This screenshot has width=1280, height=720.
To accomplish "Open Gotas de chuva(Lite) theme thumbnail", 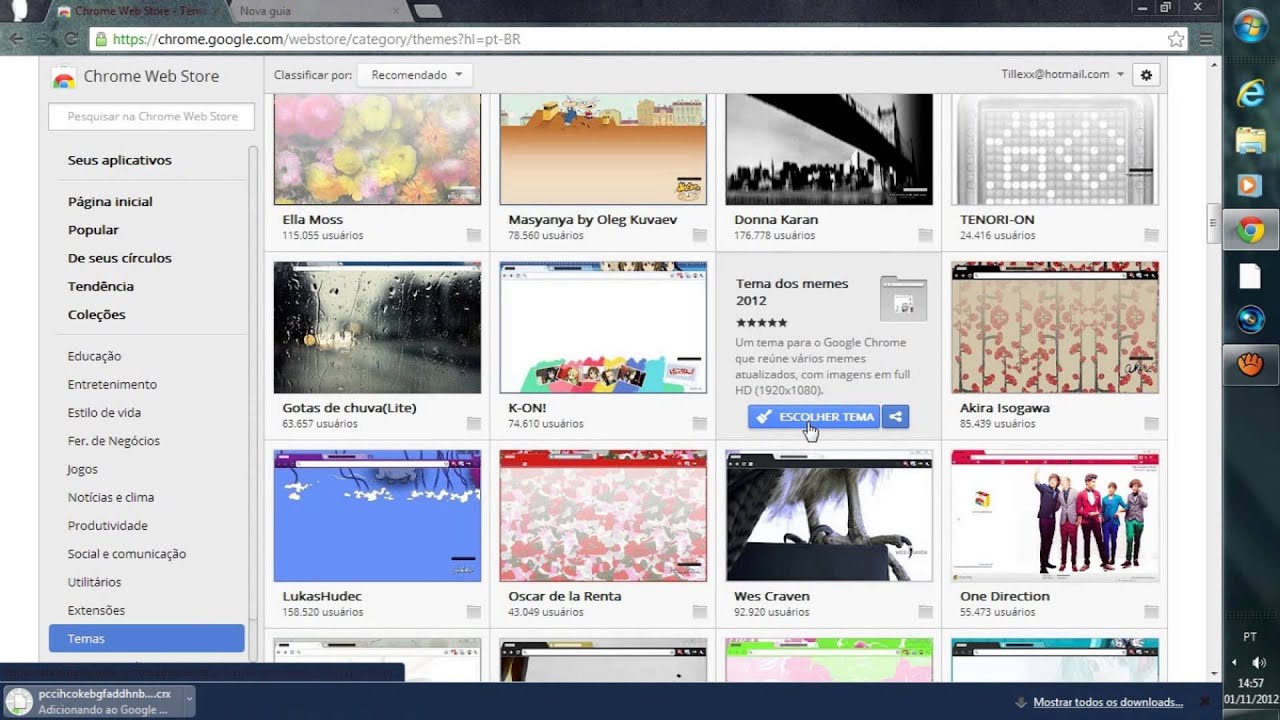I will pyautogui.click(x=377, y=328).
